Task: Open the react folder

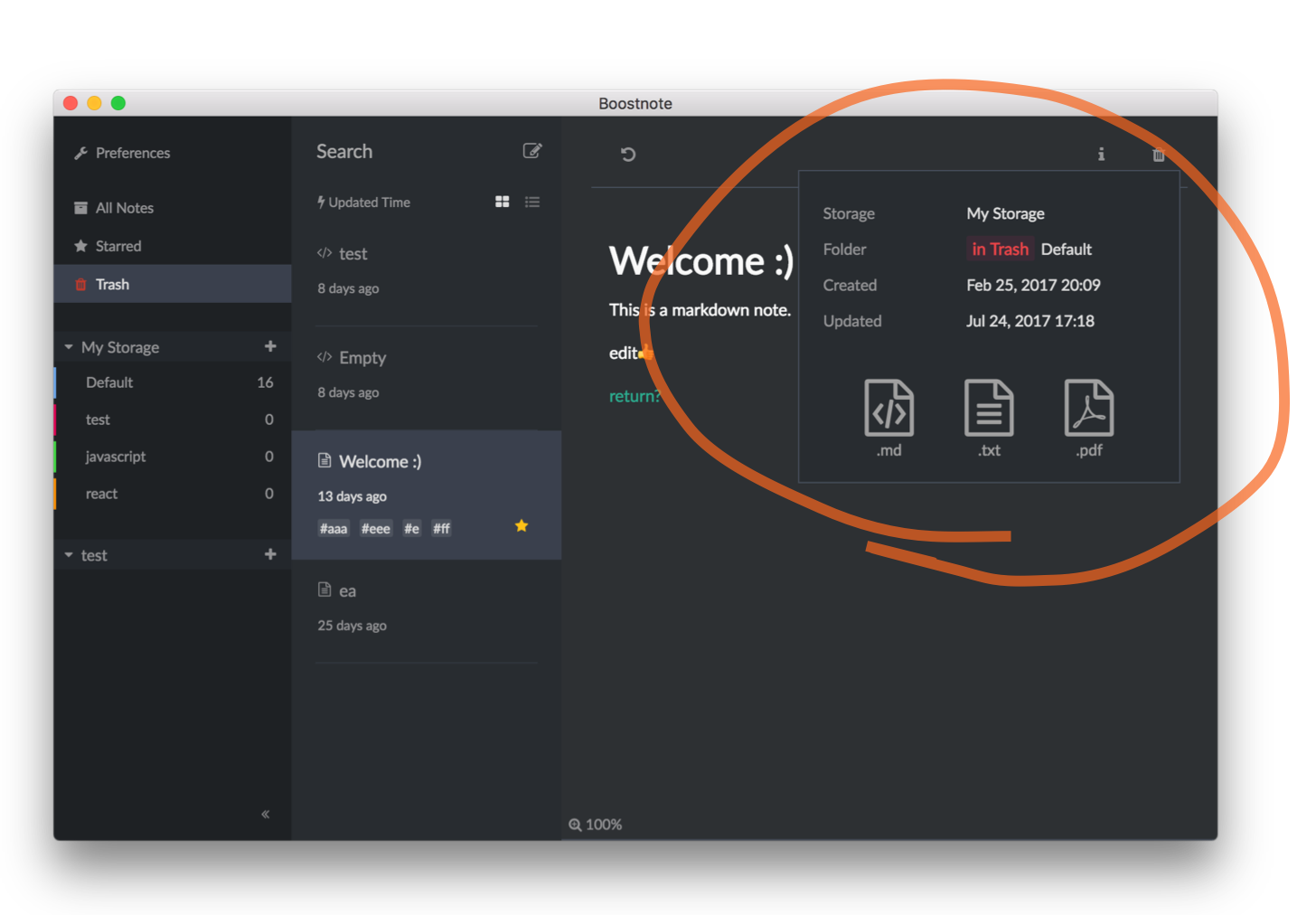Action: [172, 494]
